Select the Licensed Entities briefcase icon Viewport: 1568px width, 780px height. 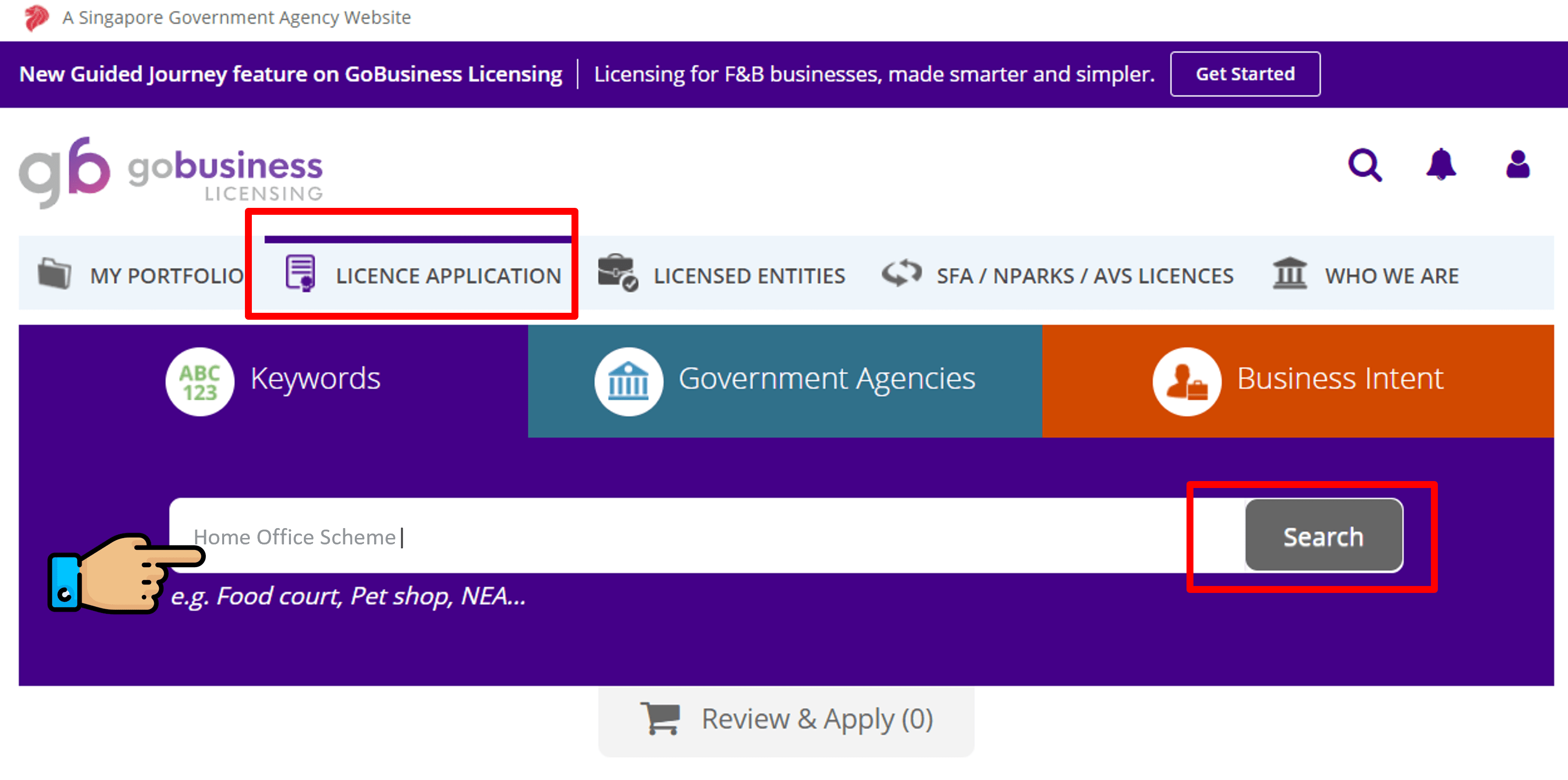pyautogui.click(x=619, y=274)
